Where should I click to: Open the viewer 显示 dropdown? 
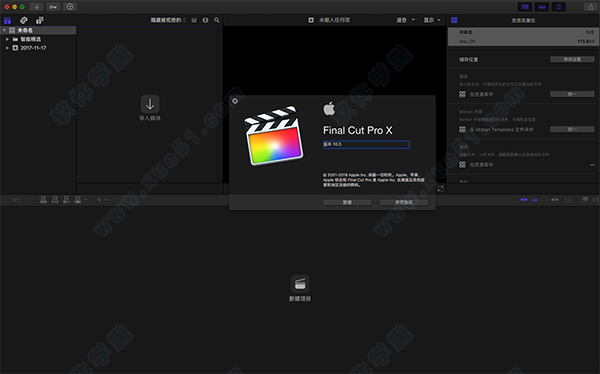coord(432,20)
